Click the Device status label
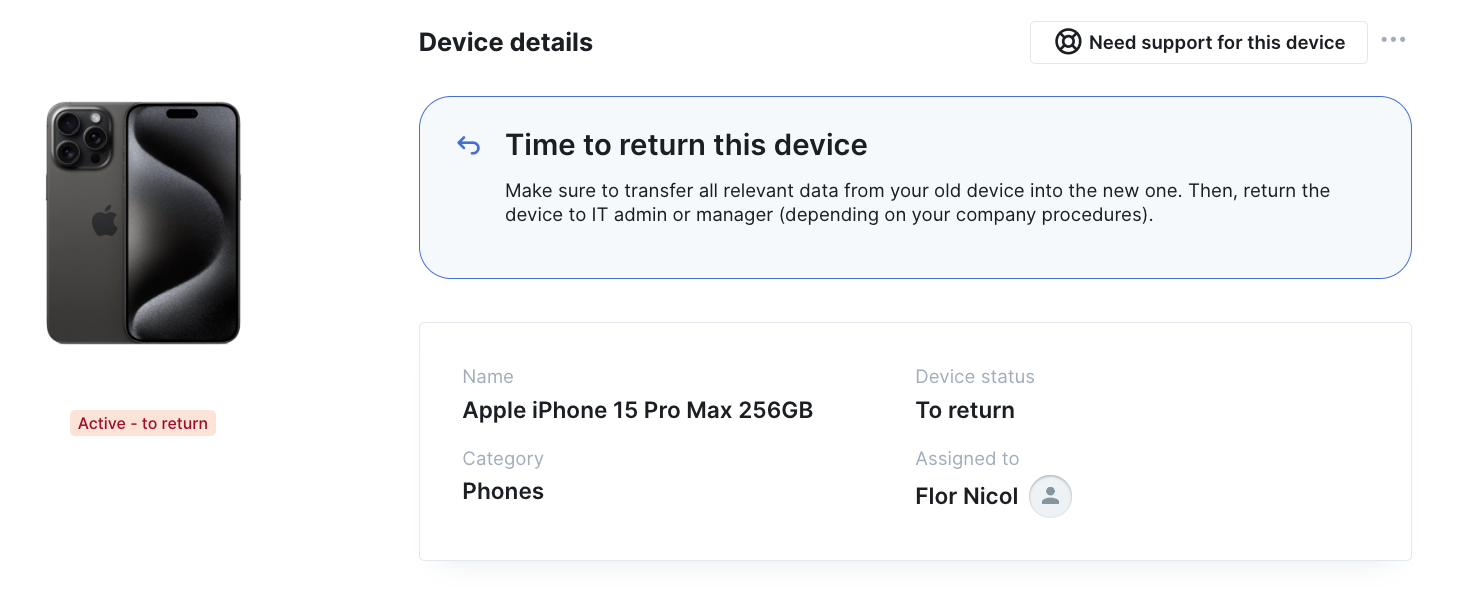This screenshot has height=590, width=1458. pyautogui.click(x=975, y=377)
